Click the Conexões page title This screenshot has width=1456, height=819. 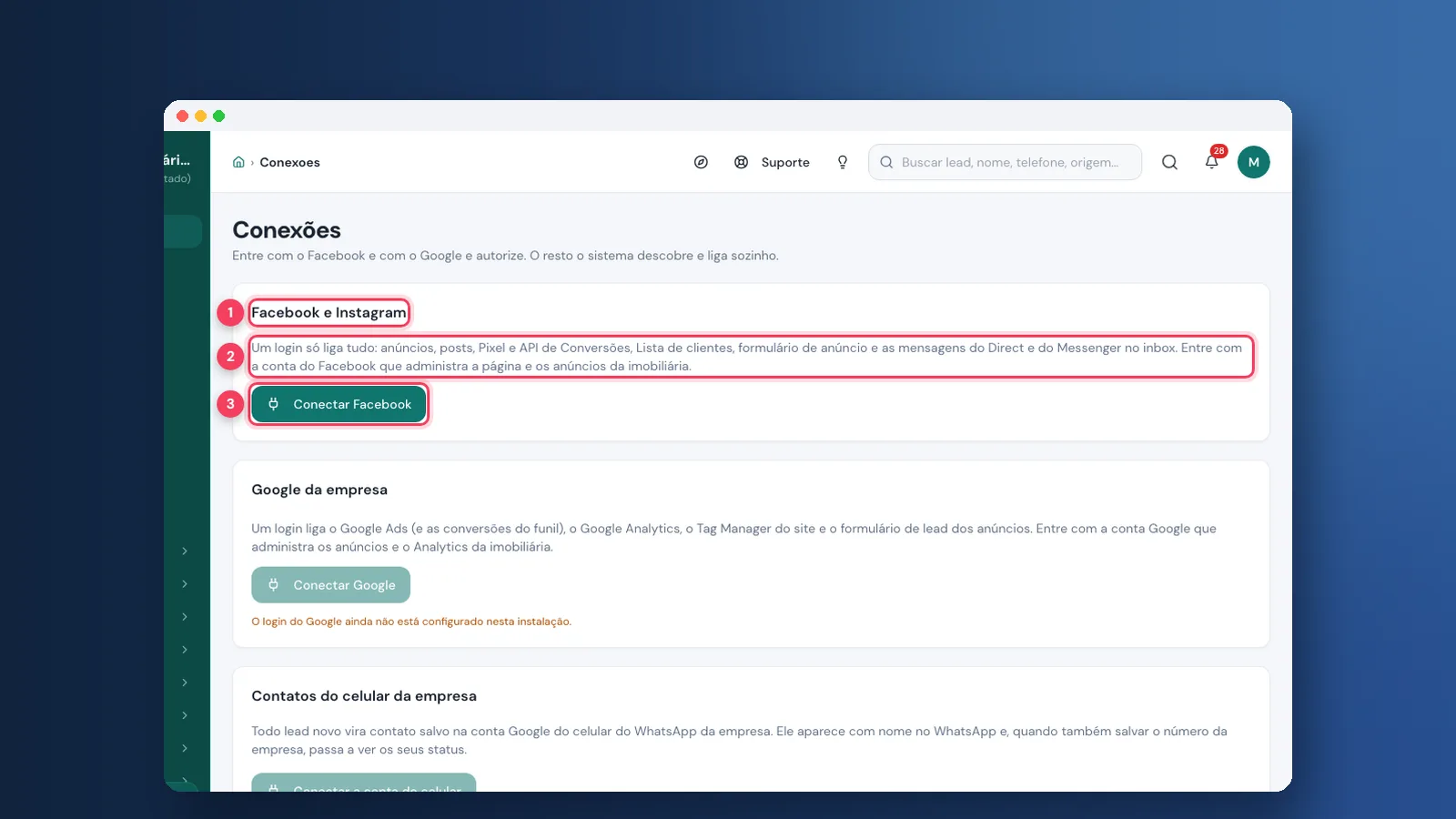click(287, 230)
